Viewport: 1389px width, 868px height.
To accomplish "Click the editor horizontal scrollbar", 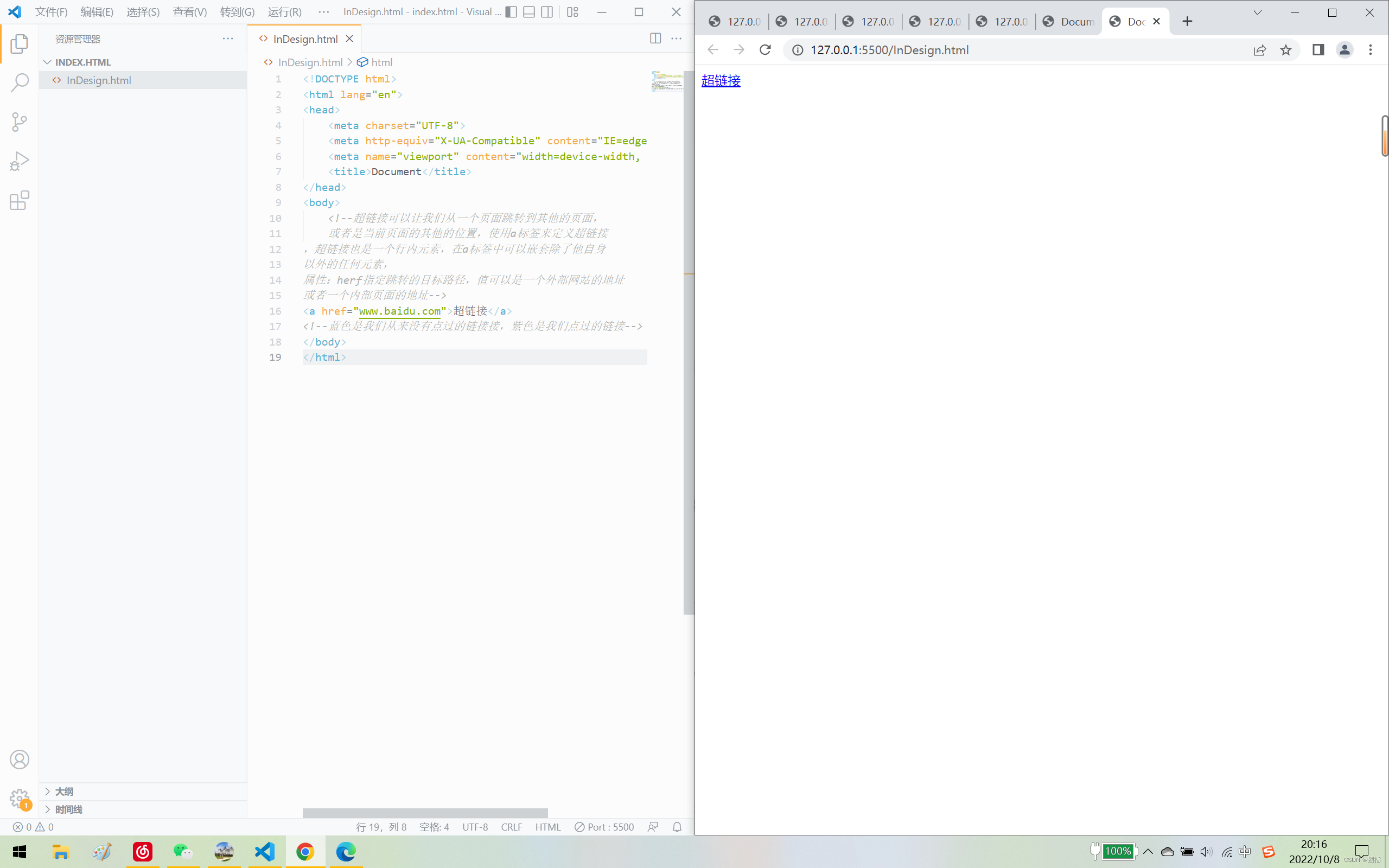I will [x=425, y=813].
